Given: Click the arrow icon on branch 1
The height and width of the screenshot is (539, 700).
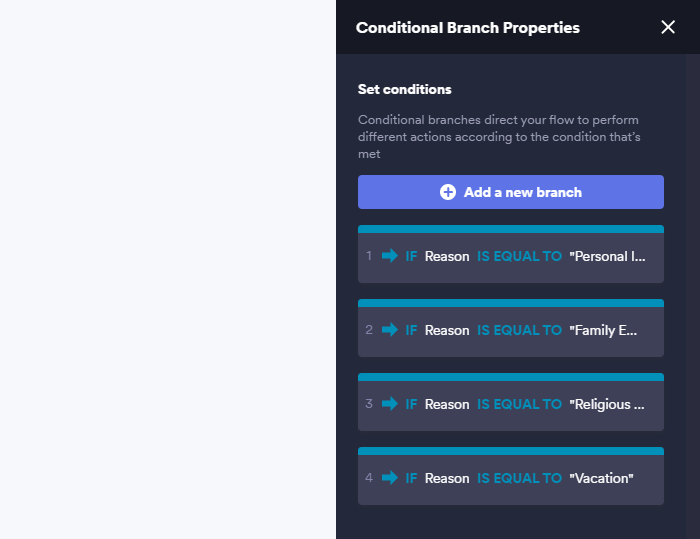Looking at the screenshot, I should pyautogui.click(x=390, y=256).
